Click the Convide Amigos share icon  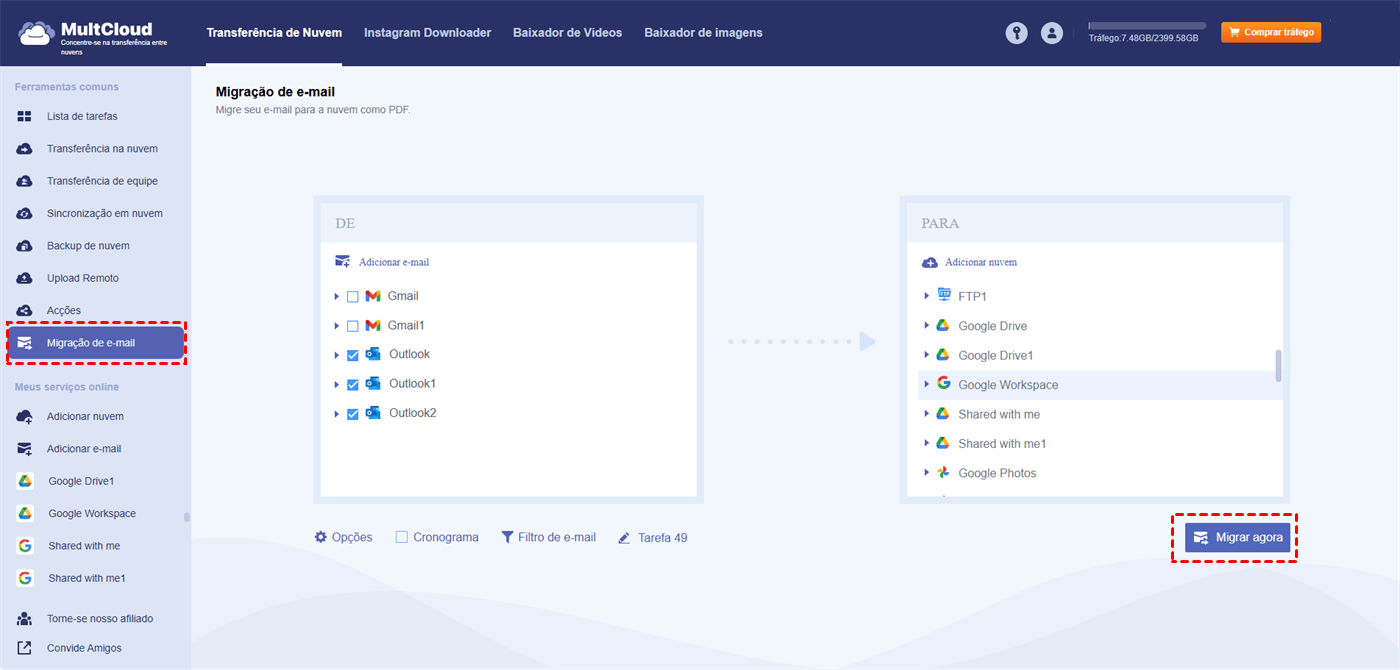(x=25, y=648)
